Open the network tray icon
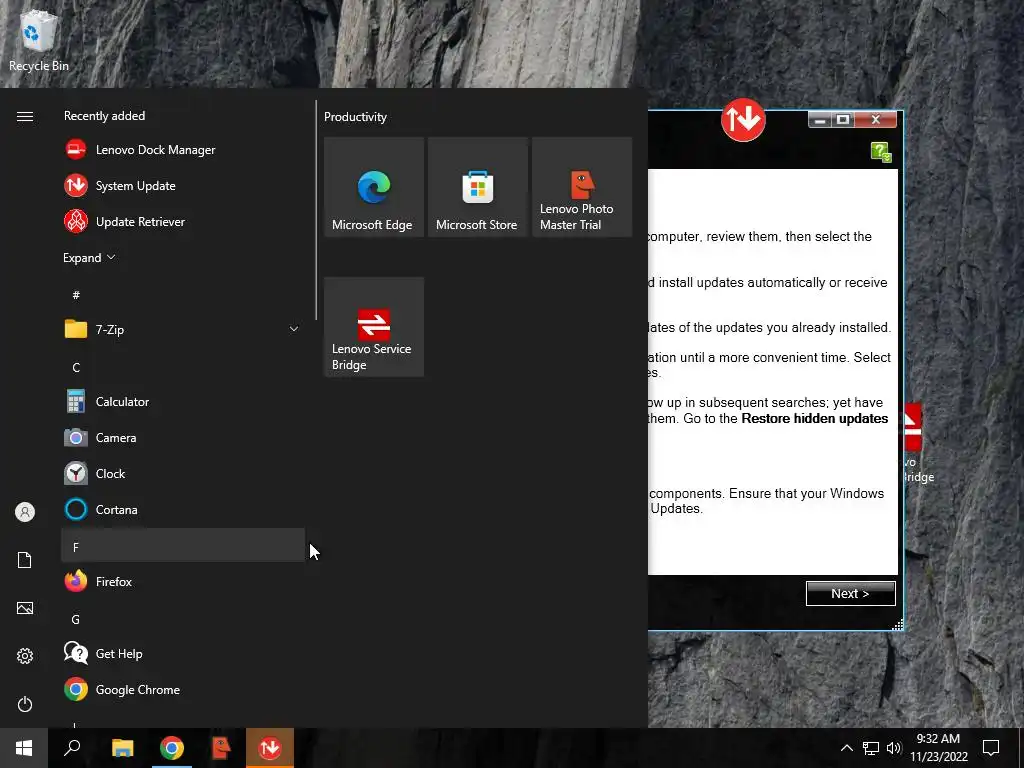 [871, 748]
